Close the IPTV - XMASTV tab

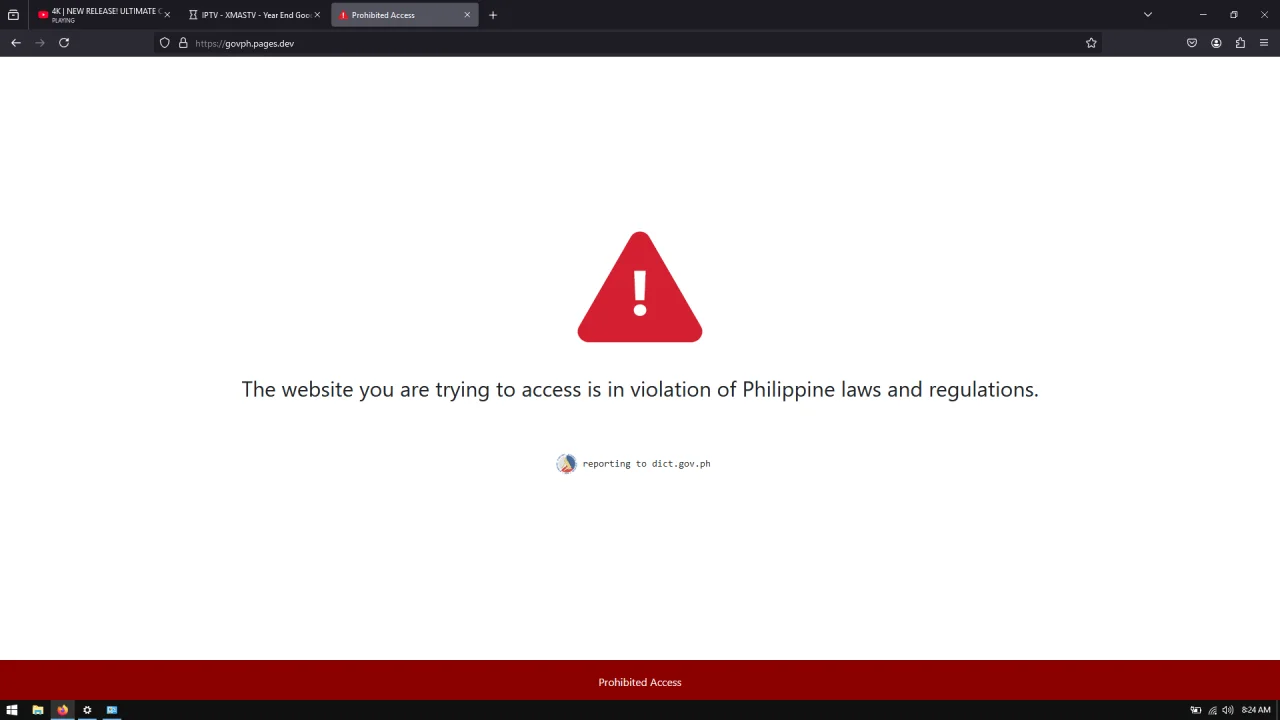click(x=317, y=15)
